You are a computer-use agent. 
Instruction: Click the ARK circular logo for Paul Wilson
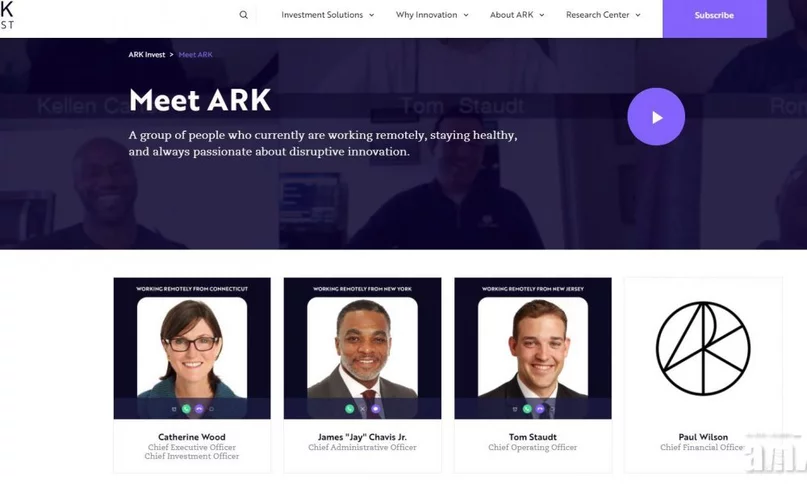pos(703,349)
